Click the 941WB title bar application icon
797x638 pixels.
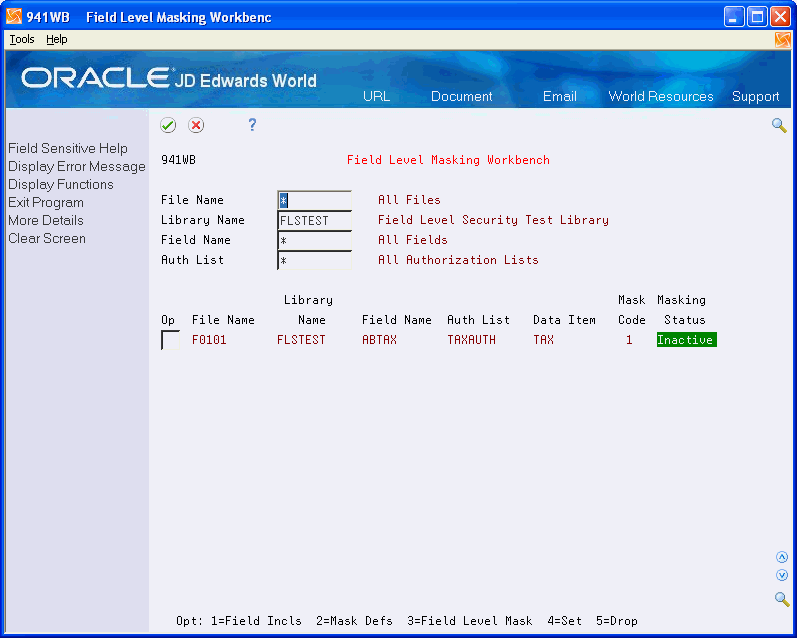click(x=14, y=17)
